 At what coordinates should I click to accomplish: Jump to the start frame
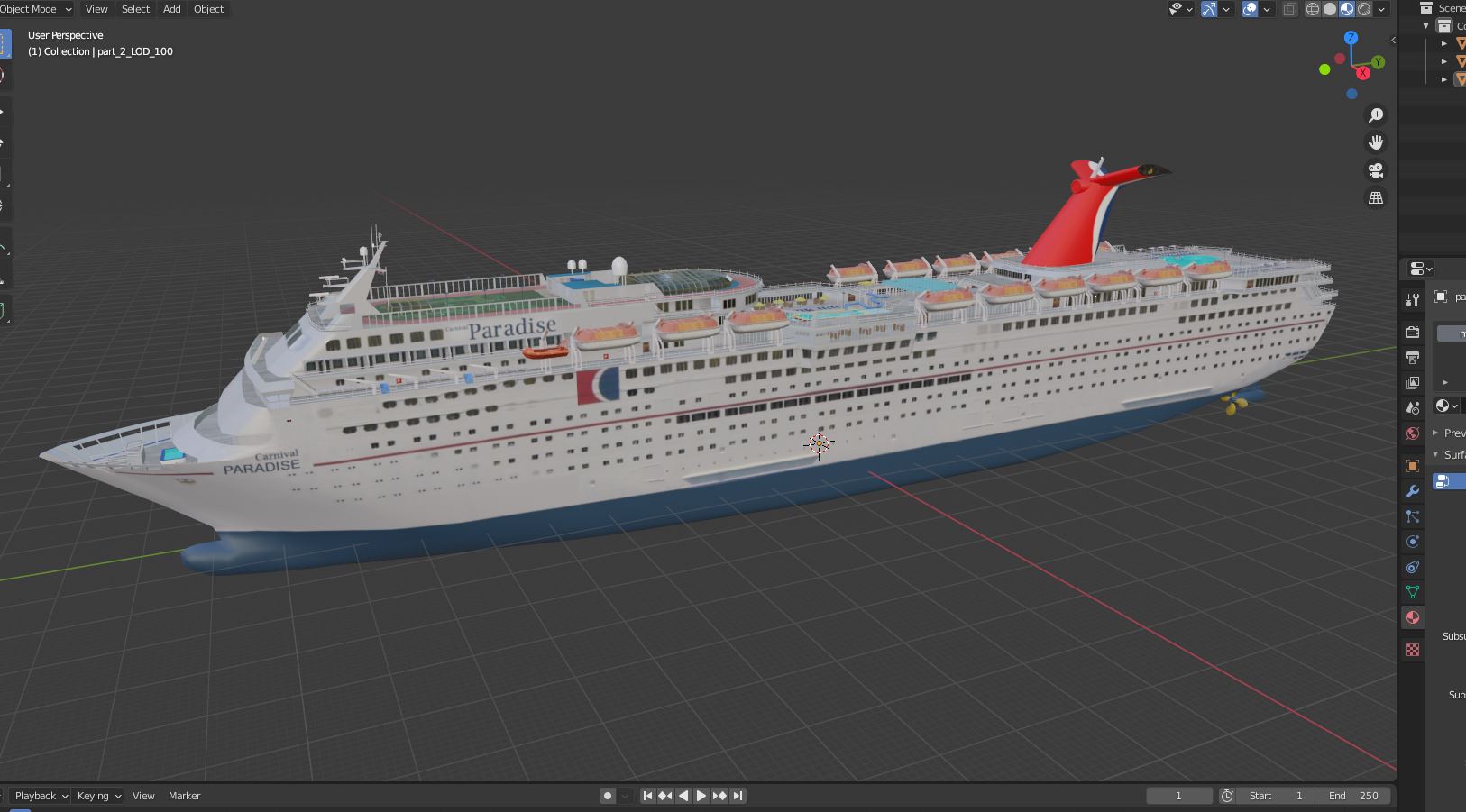(x=647, y=796)
